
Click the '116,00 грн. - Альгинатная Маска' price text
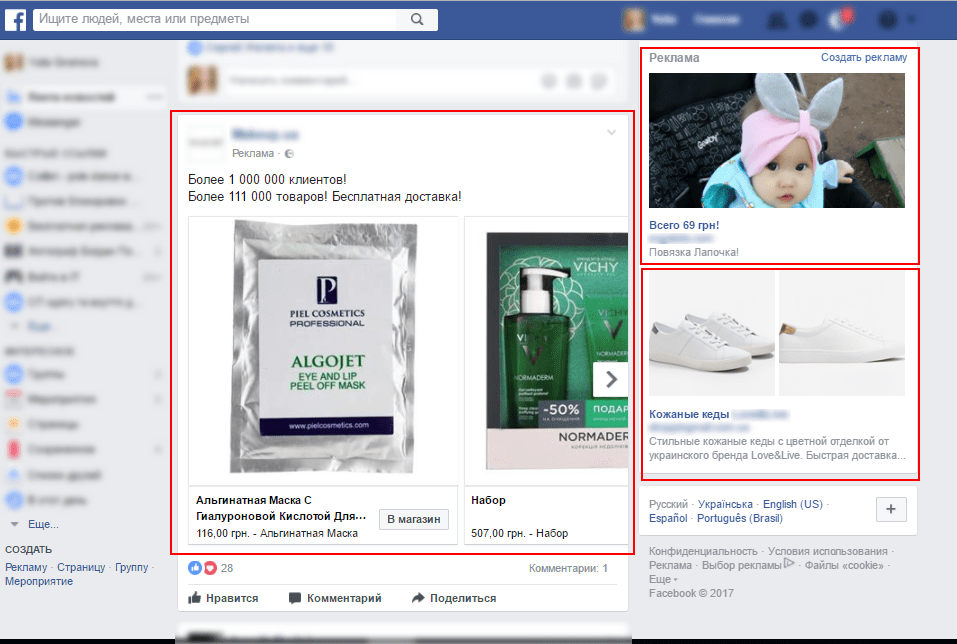[277, 534]
